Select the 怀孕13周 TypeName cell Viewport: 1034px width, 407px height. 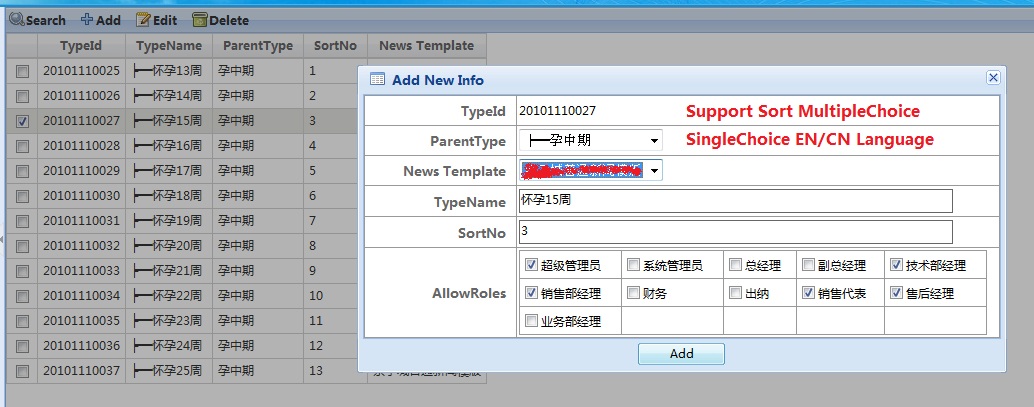pos(169,71)
